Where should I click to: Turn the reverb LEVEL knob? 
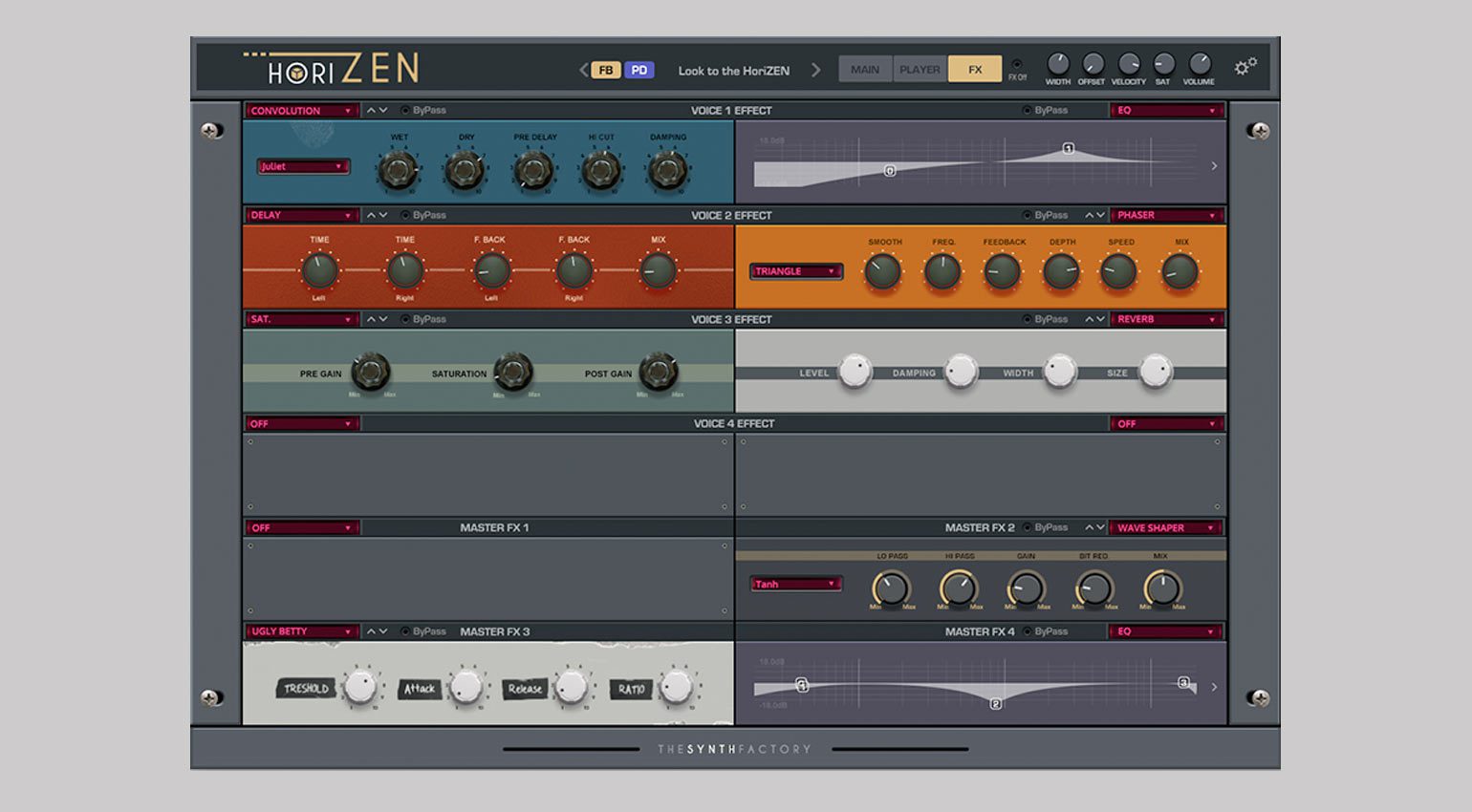[855, 371]
